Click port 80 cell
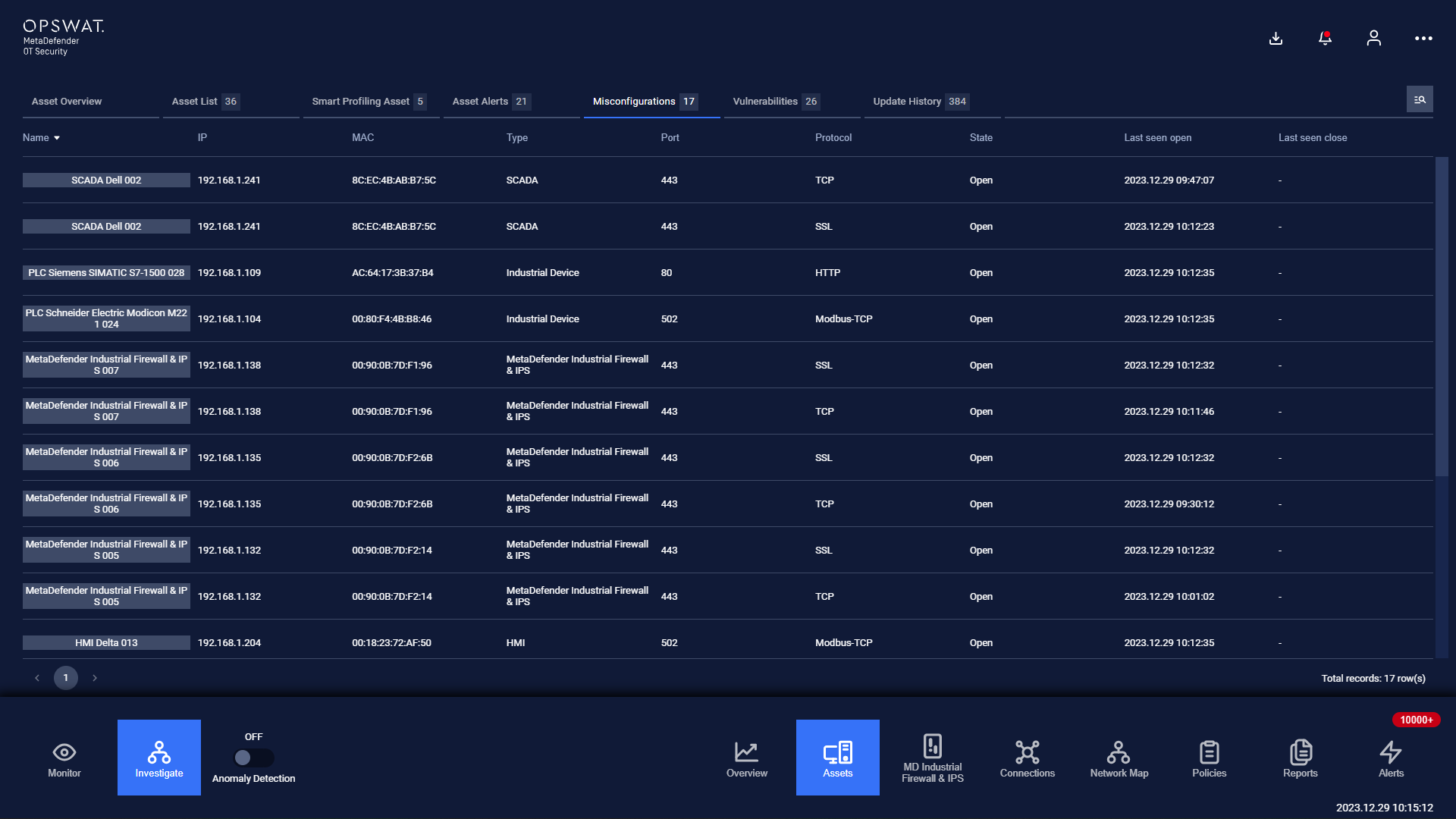This screenshot has height=819, width=1456. pyautogui.click(x=667, y=273)
